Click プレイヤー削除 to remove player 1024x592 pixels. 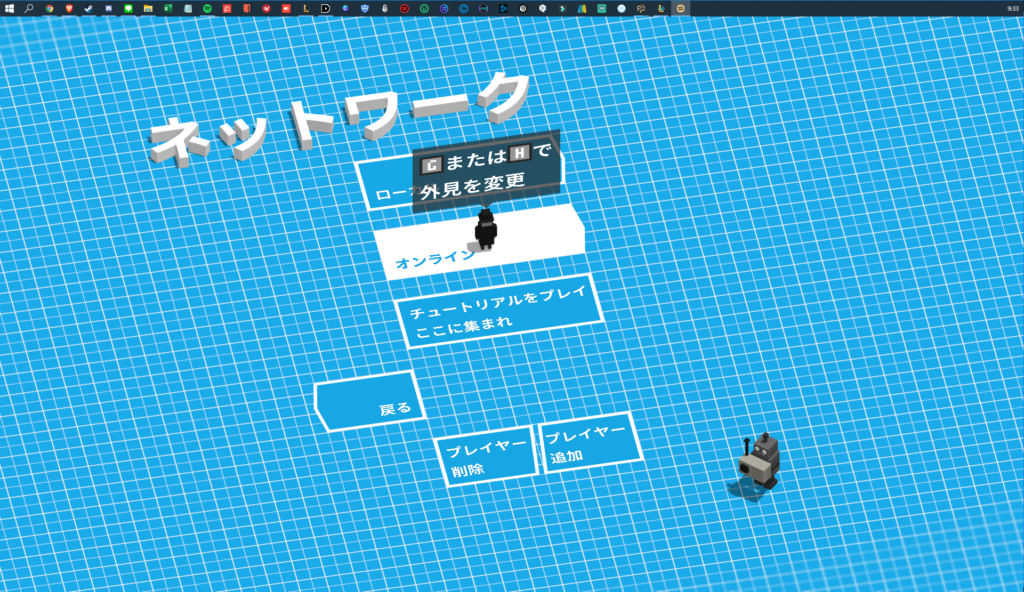click(484, 460)
